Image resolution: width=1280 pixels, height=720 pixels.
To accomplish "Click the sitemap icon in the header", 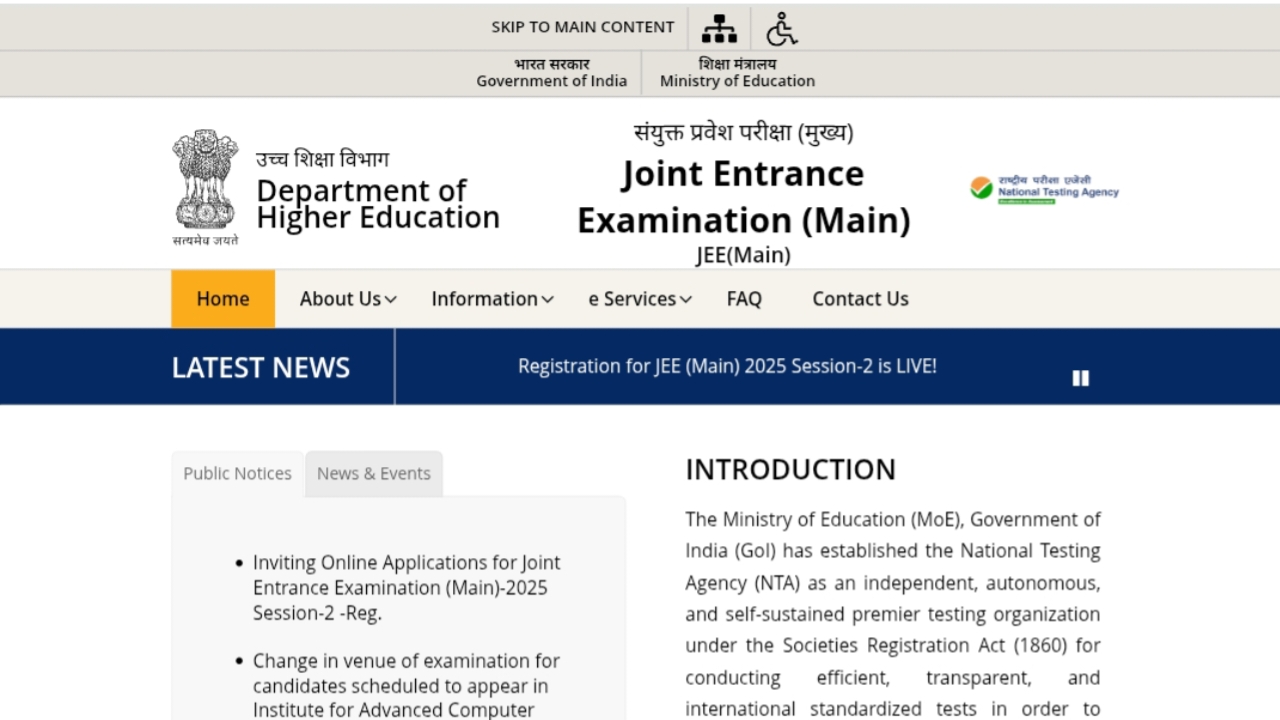I will (x=719, y=28).
